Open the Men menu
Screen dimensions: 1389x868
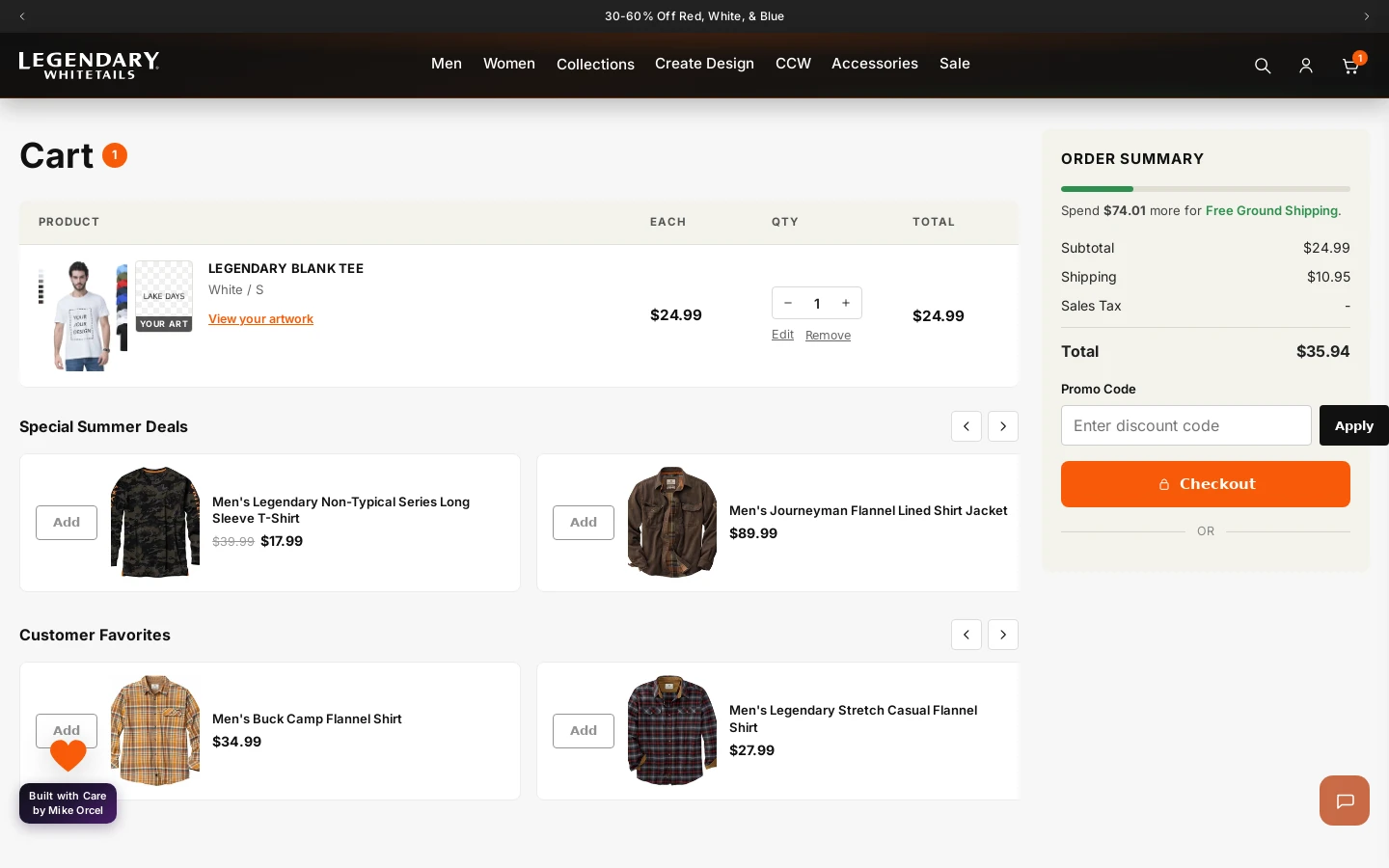pyautogui.click(x=447, y=64)
